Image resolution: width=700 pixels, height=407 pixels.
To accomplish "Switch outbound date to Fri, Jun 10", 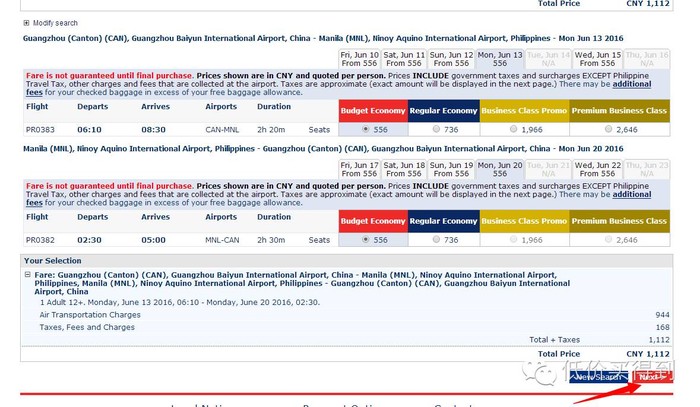I will pos(359,59).
